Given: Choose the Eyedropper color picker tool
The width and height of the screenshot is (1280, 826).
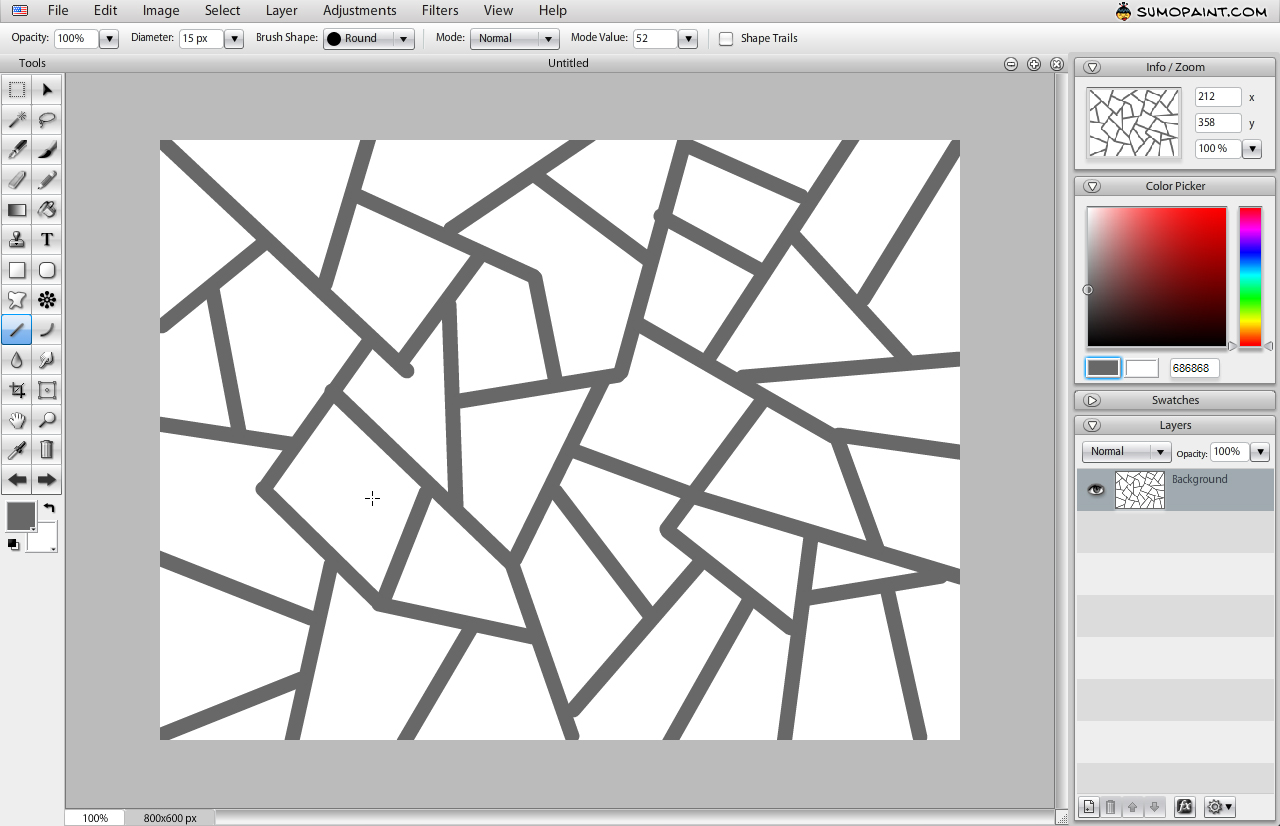Looking at the screenshot, I should point(17,450).
